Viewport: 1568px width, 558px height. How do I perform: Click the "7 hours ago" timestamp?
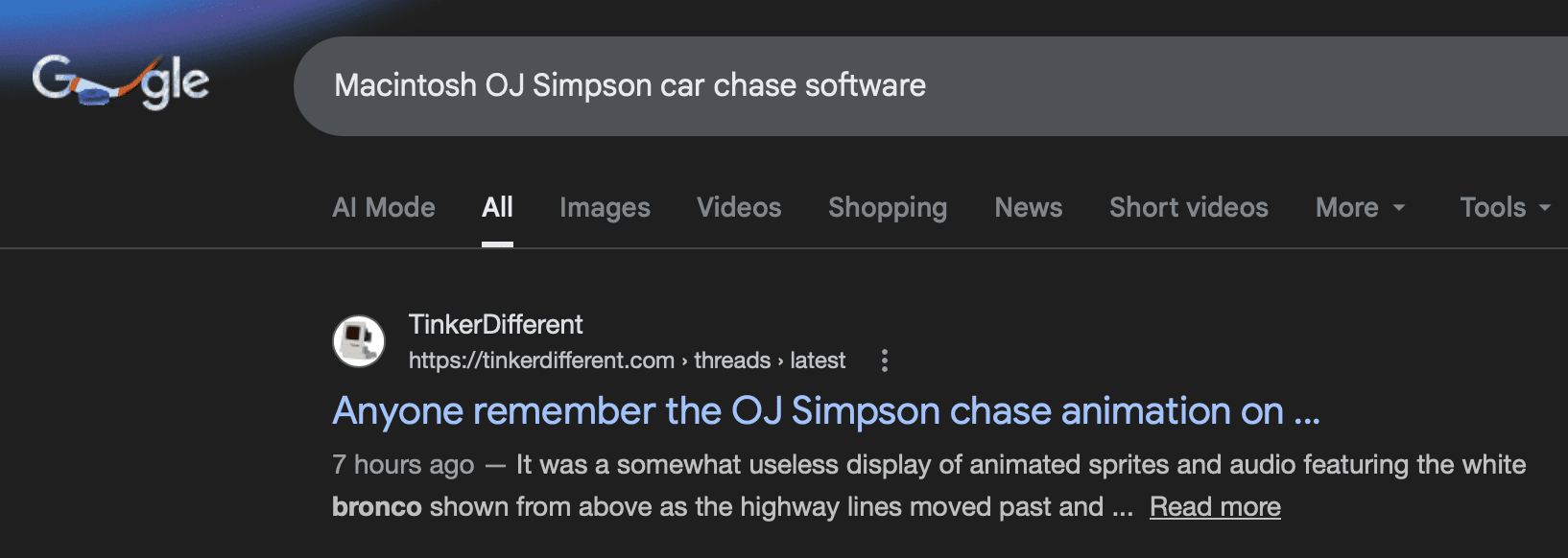click(x=403, y=465)
